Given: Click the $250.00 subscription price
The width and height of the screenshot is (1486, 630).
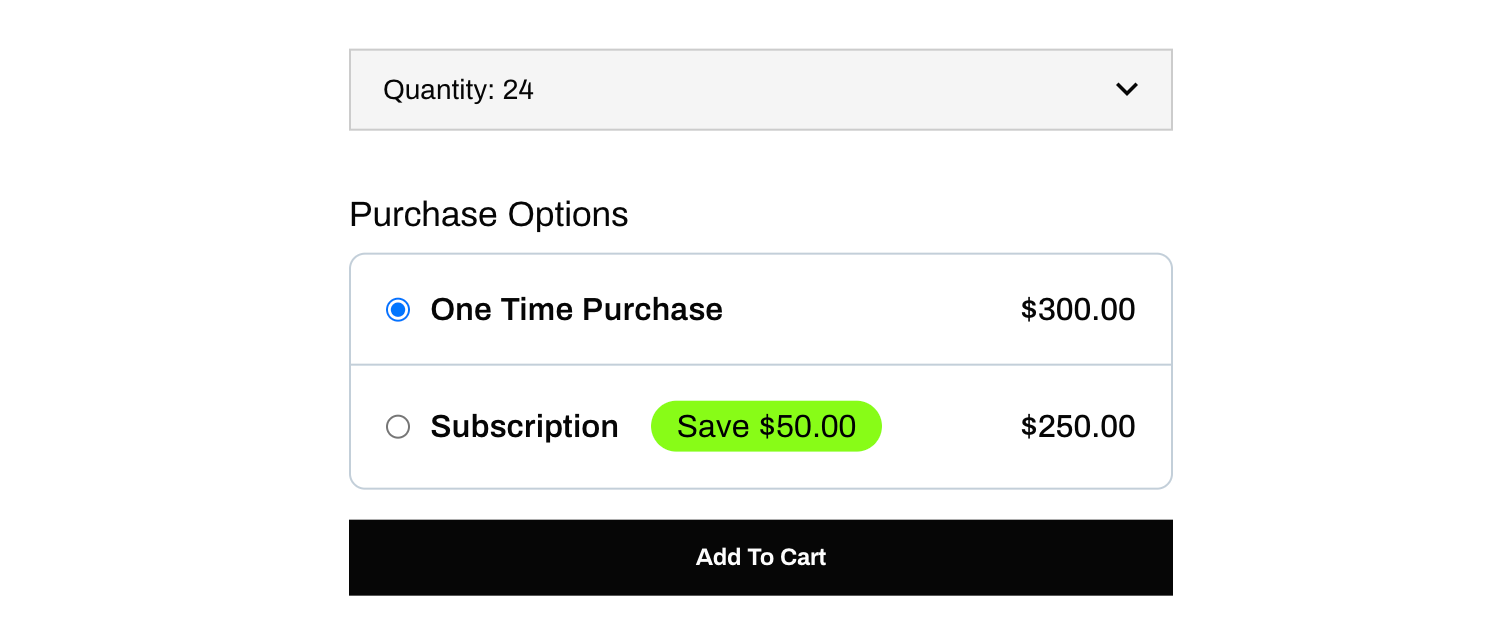Looking at the screenshot, I should point(1077,427).
